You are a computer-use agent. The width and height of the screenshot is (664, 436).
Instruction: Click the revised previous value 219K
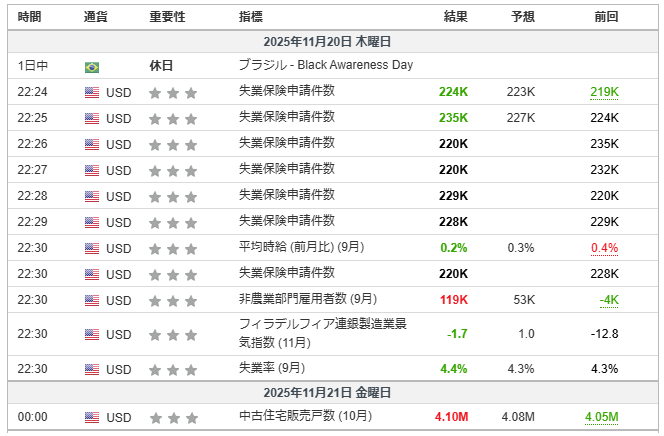(x=604, y=92)
